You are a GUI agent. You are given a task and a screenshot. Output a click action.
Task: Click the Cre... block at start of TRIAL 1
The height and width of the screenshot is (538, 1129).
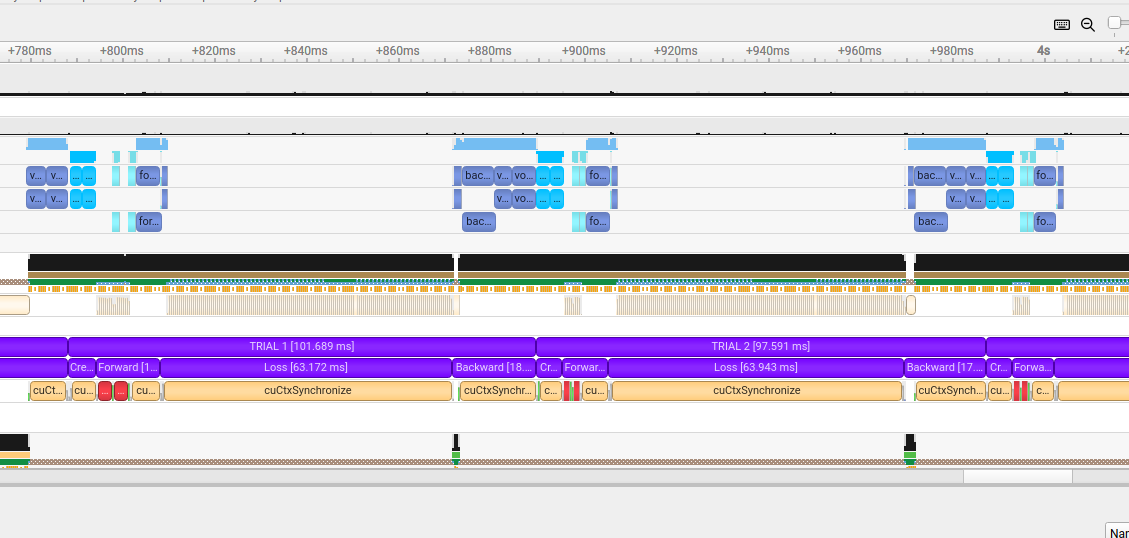[81, 368]
